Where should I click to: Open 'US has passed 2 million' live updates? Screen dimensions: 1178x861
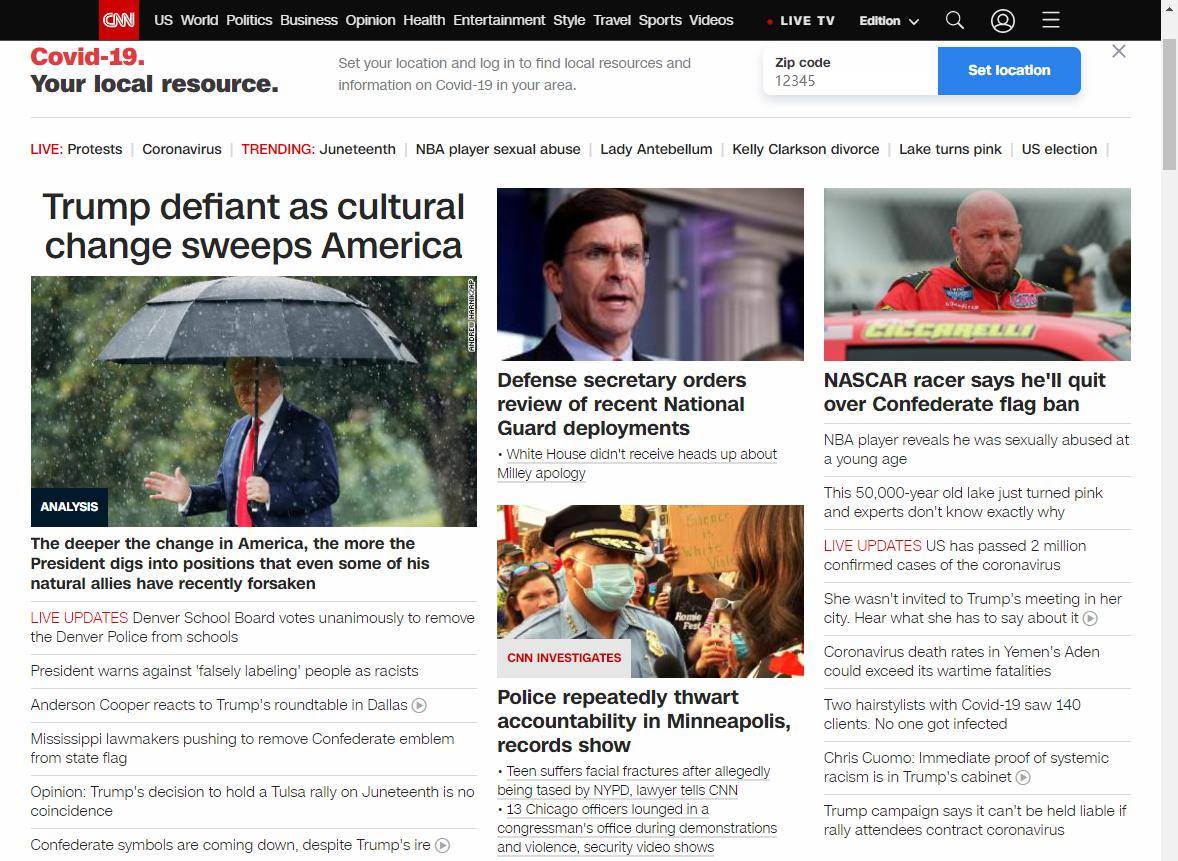click(x=955, y=555)
